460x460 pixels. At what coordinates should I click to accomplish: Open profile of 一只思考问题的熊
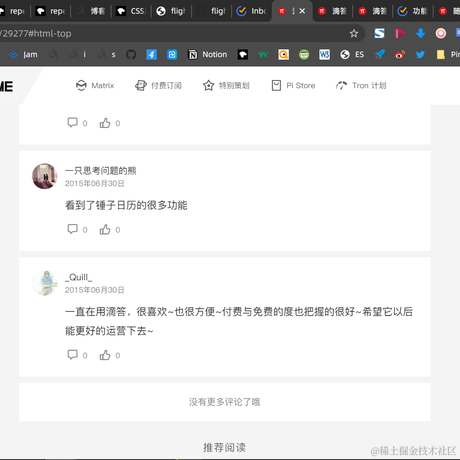coord(101,171)
